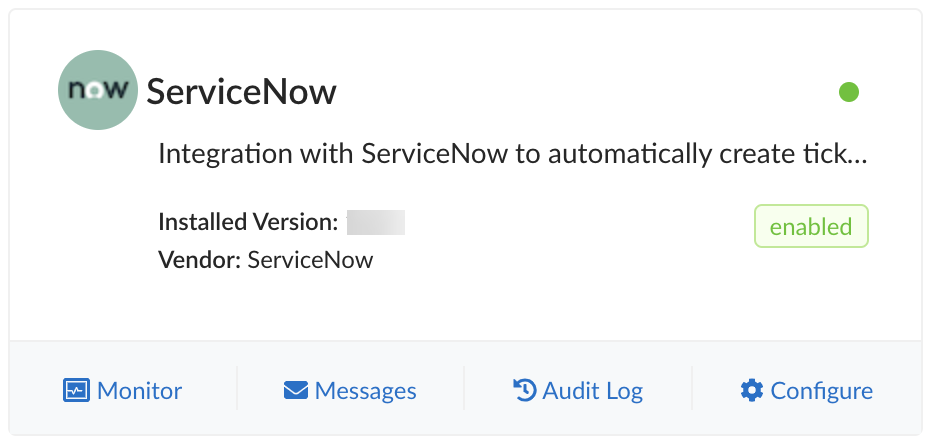Image resolution: width=930 pixels, height=436 pixels.
Task: Select the ServiceNow integration title
Action: click(x=242, y=92)
